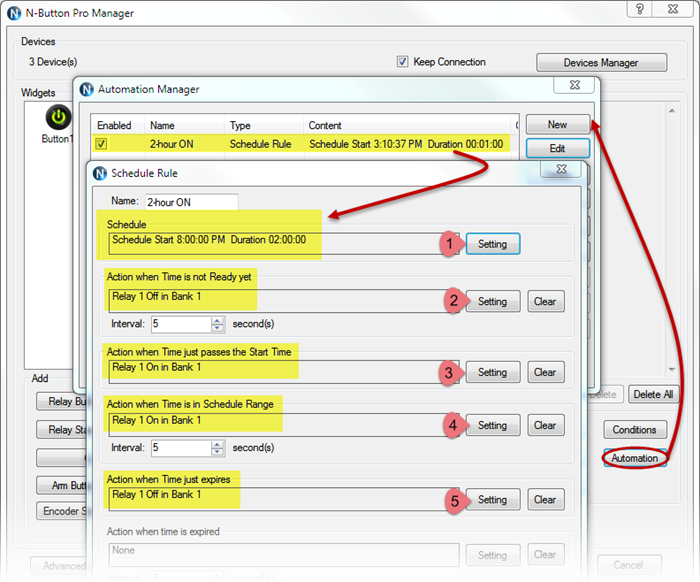This screenshot has width=700, height=582.
Task: Decrease the not Ready yet Interval value
Action: tap(217, 328)
